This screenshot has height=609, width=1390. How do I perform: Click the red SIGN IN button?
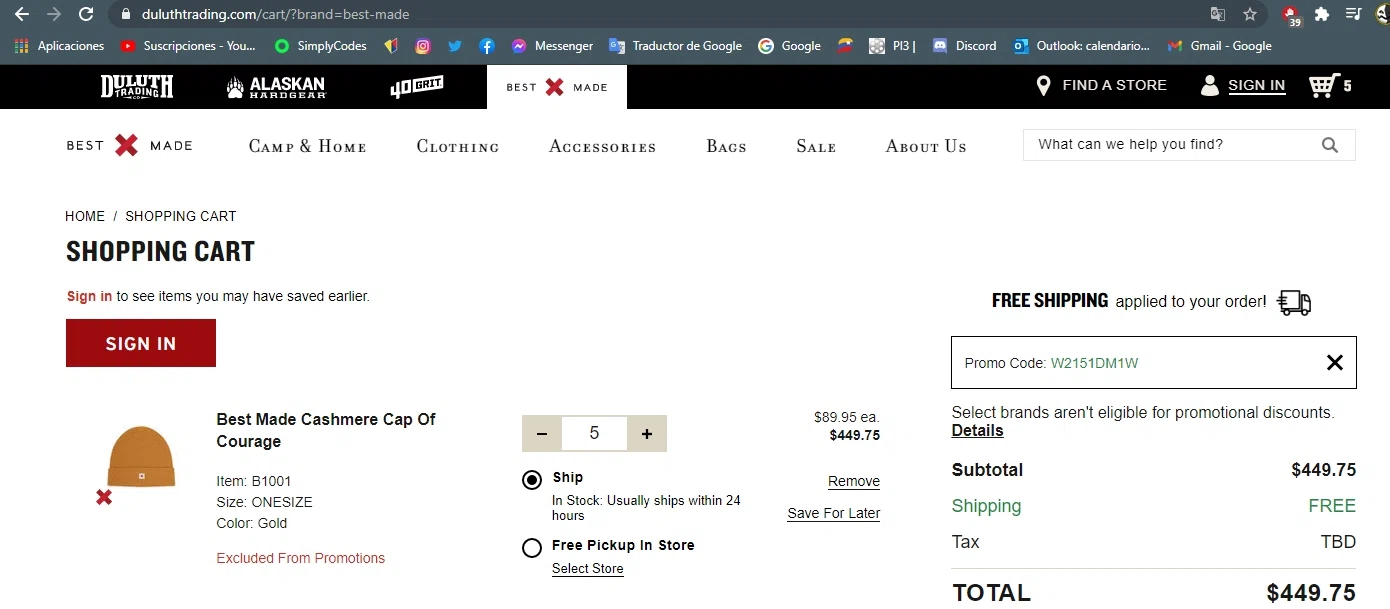pos(141,343)
